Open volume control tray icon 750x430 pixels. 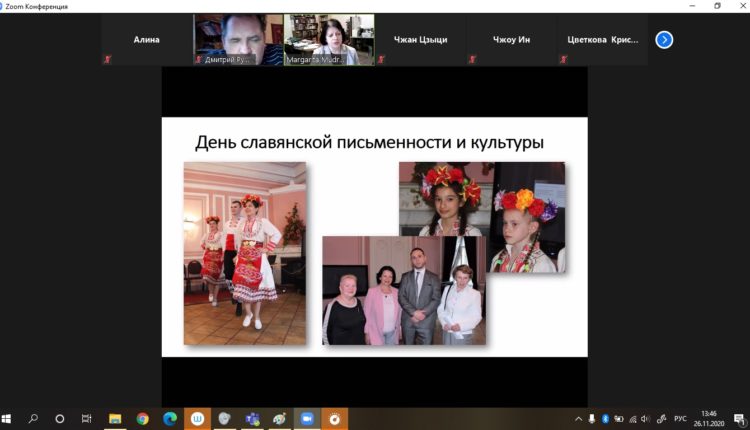click(x=646, y=419)
